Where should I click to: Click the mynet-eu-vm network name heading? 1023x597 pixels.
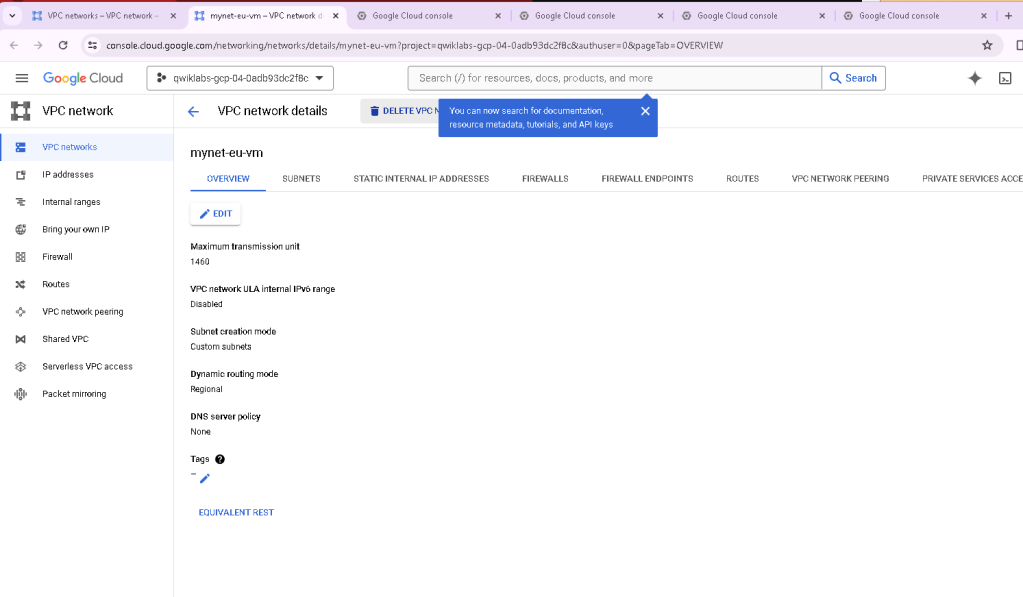(226, 153)
